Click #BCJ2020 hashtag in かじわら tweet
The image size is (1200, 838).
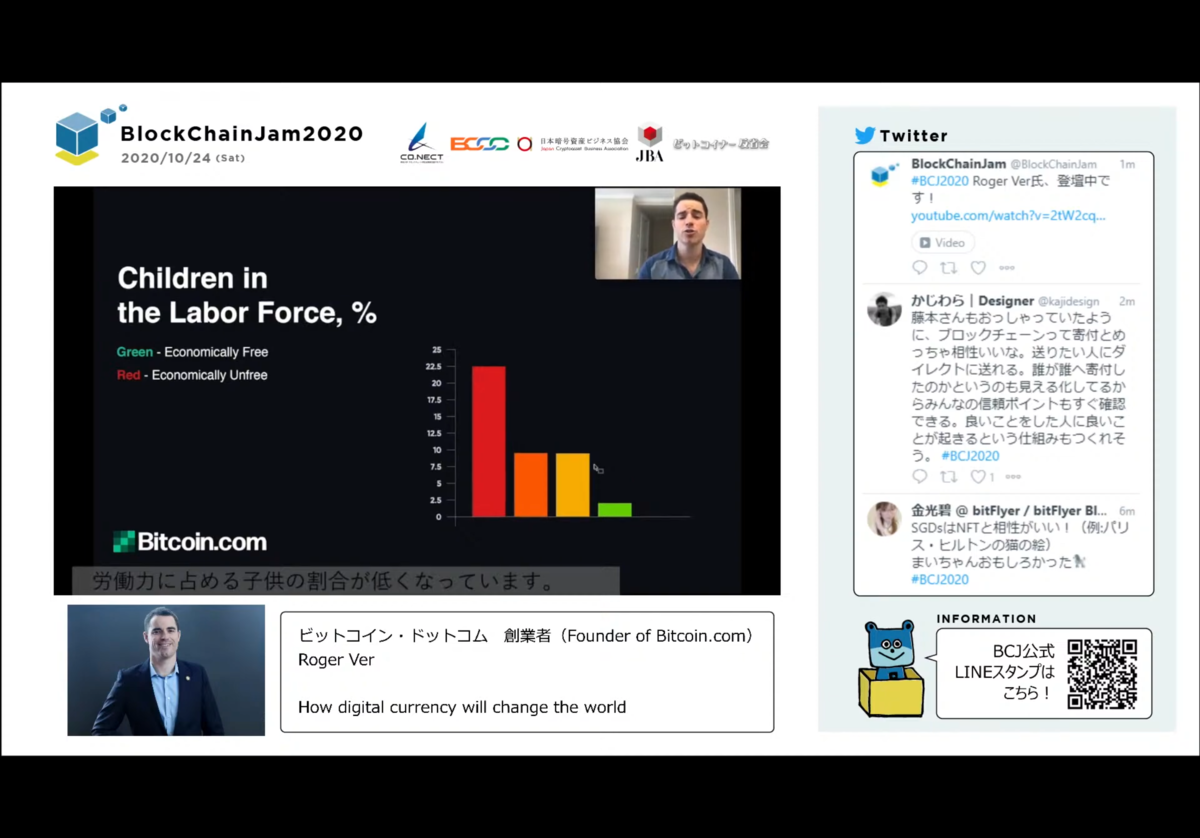[x=970, y=455]
